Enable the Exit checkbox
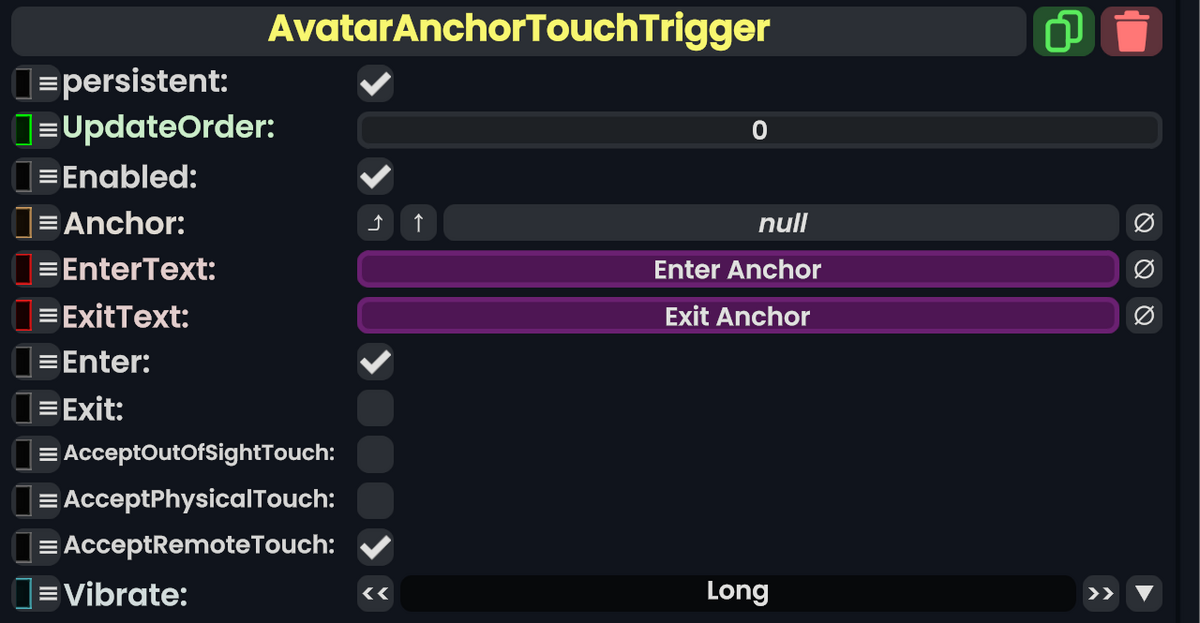Screen dimensions: 1200x623 point(375,407)
